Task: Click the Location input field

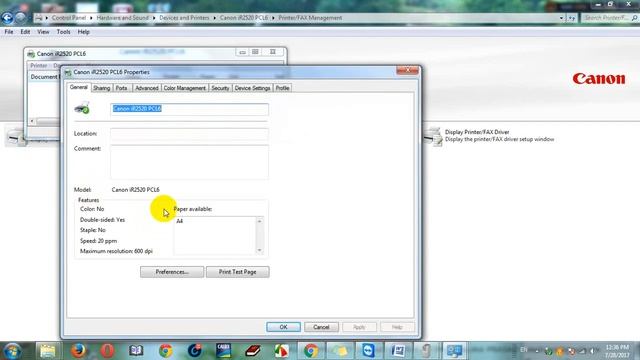Action: [x=189, y=134]
